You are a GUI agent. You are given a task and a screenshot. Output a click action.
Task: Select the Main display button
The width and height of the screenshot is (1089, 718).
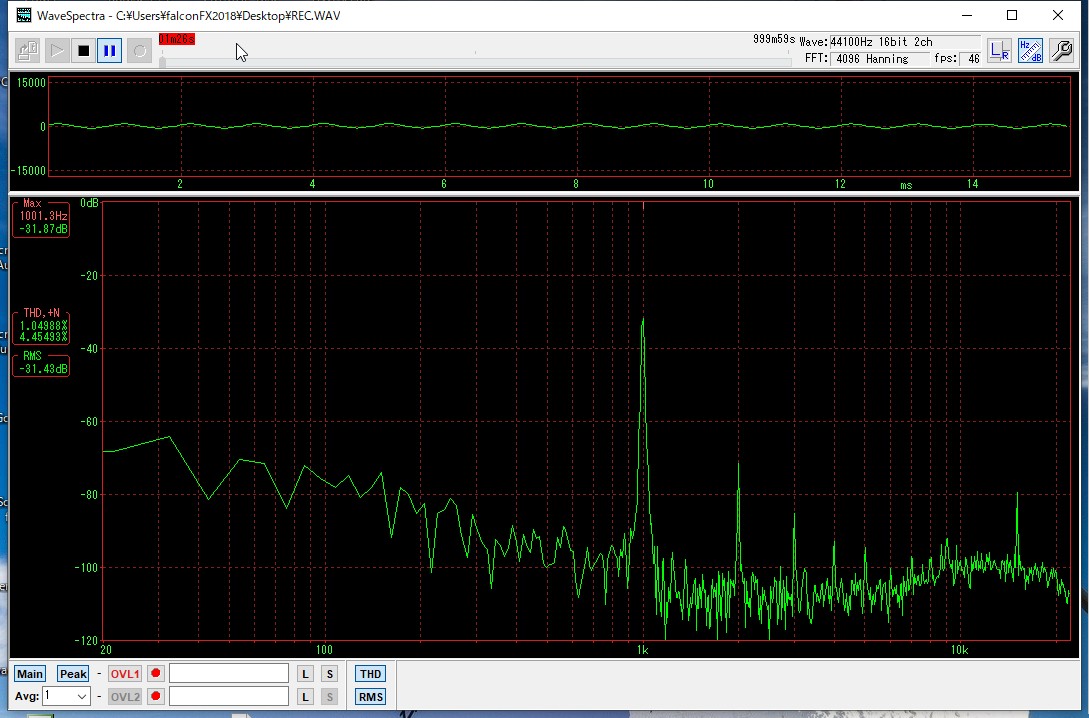pos(30,674)
